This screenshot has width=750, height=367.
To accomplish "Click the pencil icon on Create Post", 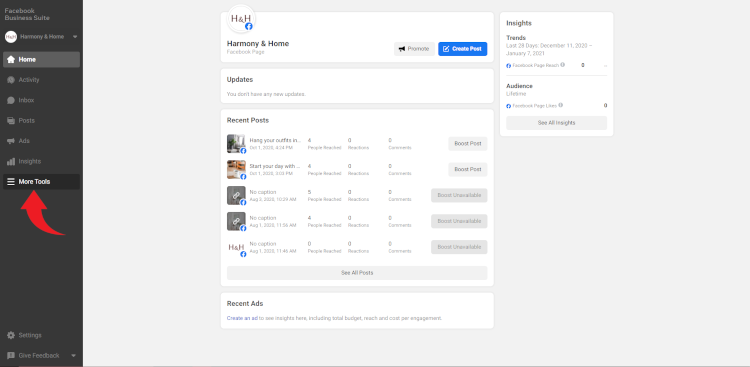I will [446, 49].
